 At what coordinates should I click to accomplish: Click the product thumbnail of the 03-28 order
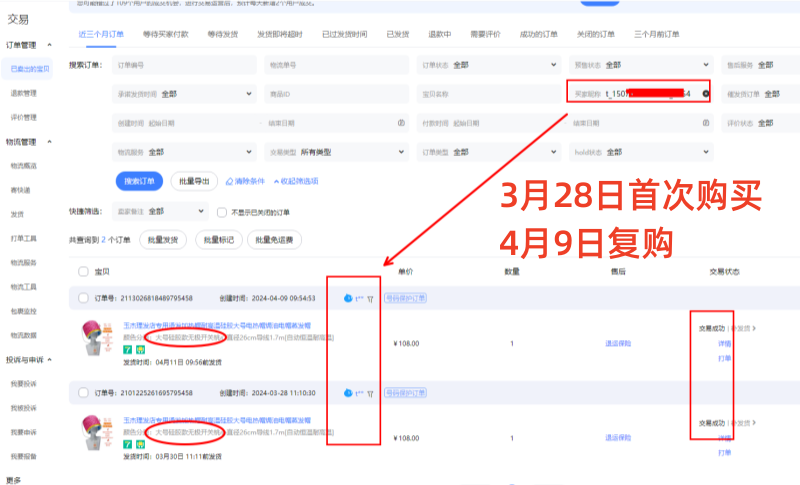(97, 432)
